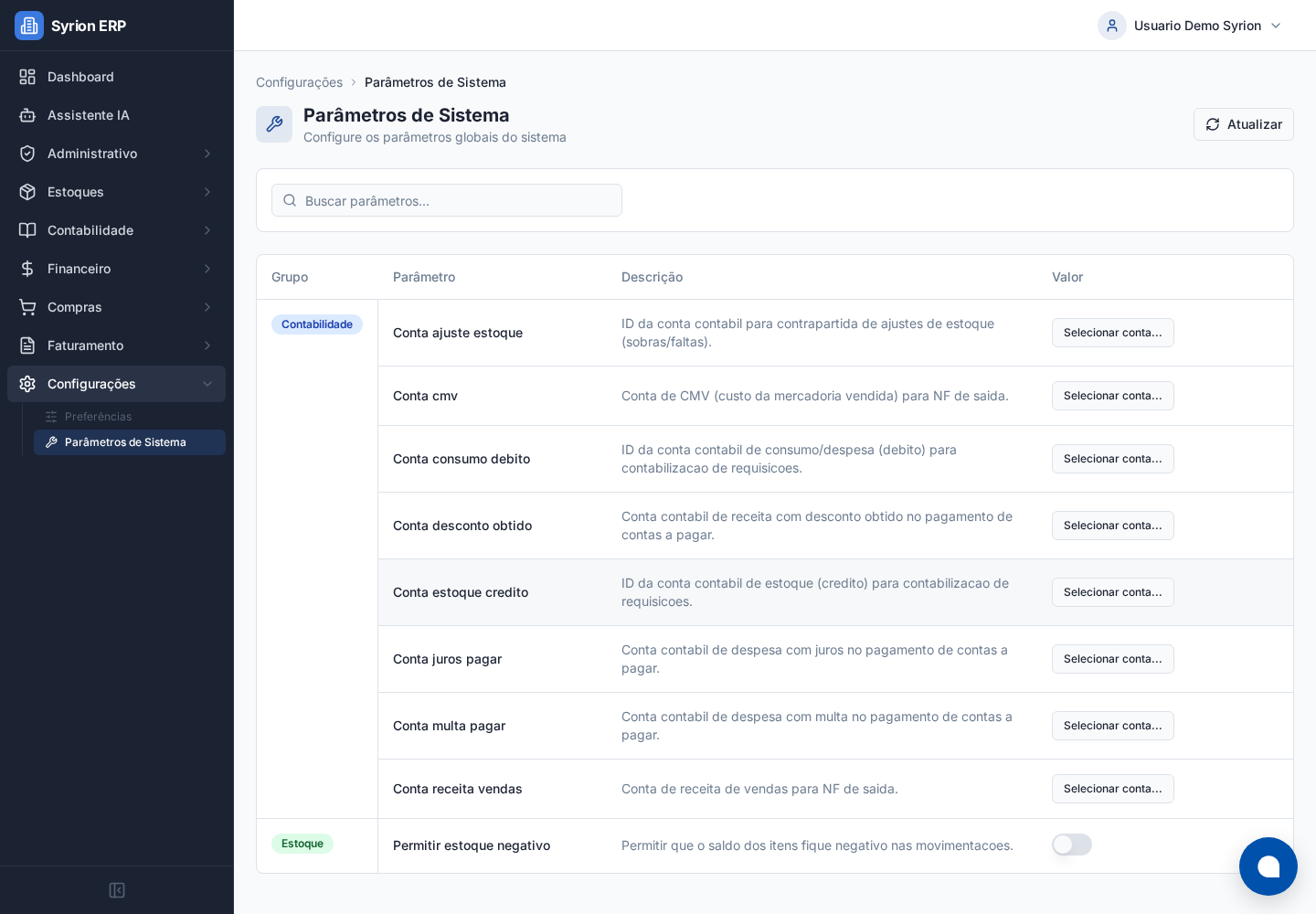This screenshot has width=1316, height=914.
Task: Open Selecionar conta for Conta estoque credito
Action: [1112, 592]
